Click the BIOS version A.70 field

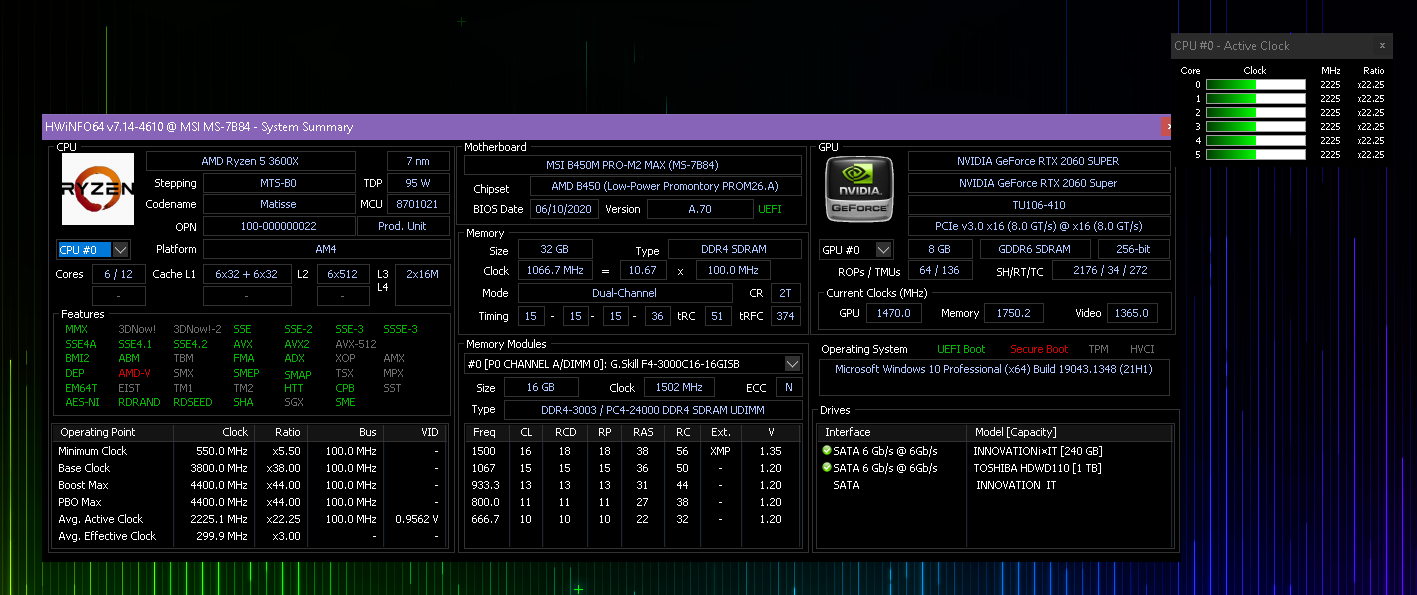point(699,209)
